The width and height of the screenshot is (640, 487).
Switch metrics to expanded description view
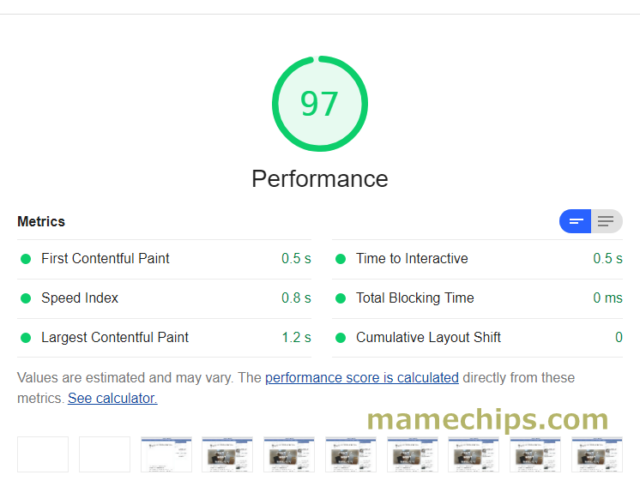point(607,221)
